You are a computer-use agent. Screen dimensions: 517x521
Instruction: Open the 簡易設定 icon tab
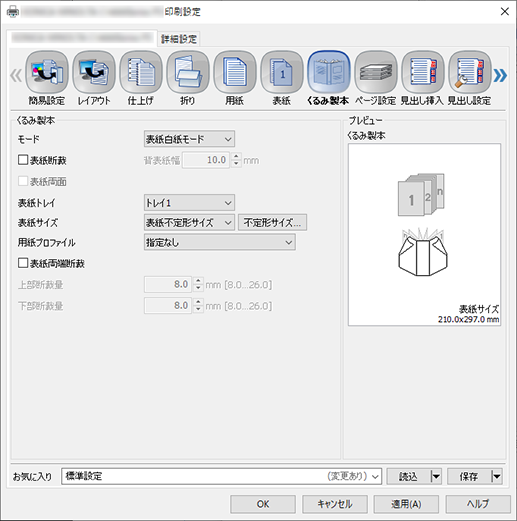[x=47, y=78]
